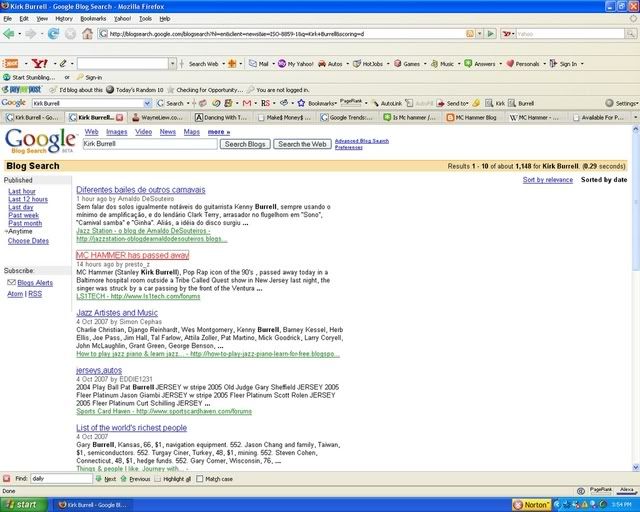Expand Search Web dropdown arrow
This screenshot has height=512, width=640.
tap(223, 64)
